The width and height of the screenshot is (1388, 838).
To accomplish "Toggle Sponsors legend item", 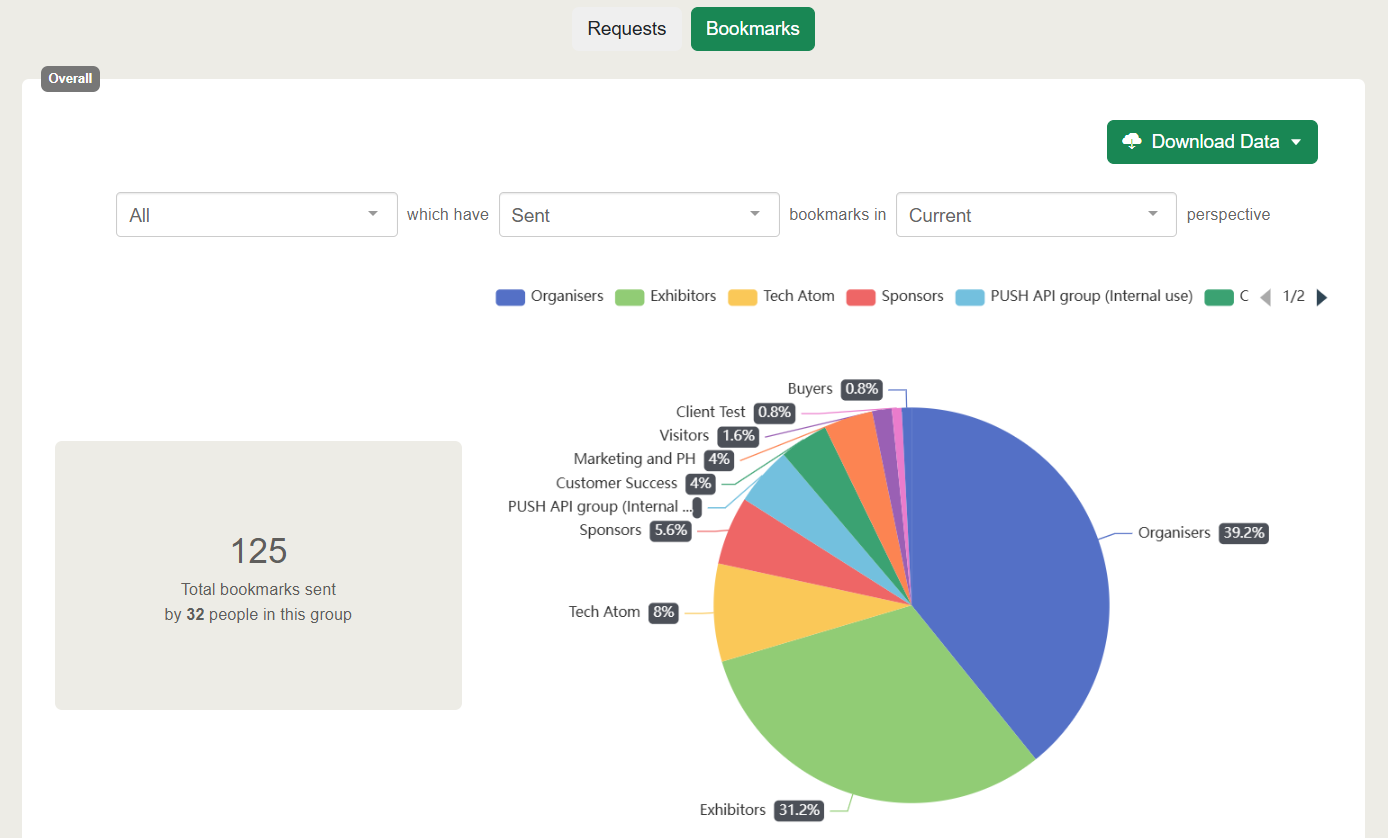I will click(895, 296).
